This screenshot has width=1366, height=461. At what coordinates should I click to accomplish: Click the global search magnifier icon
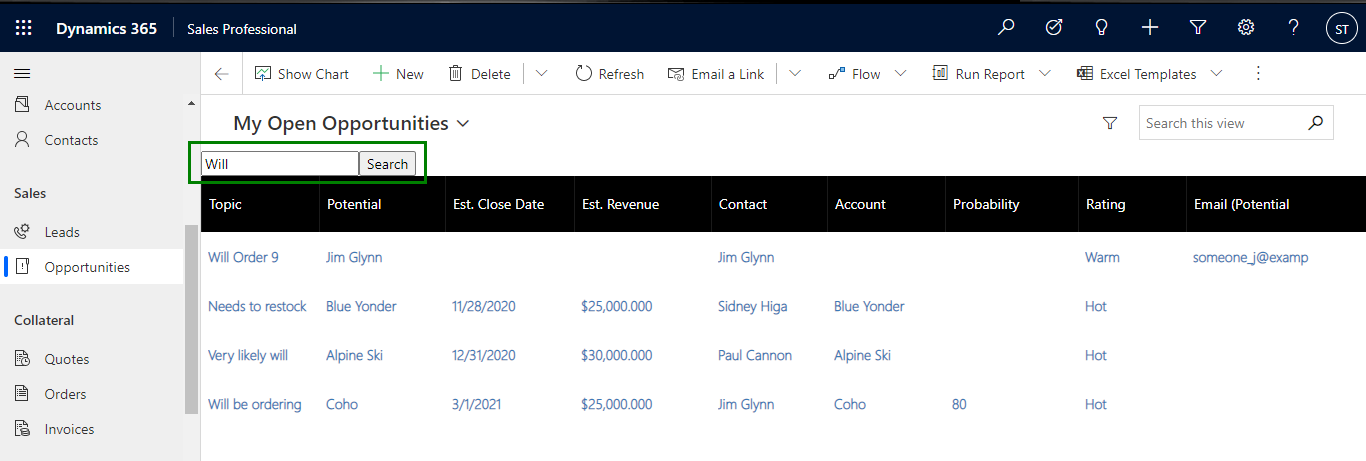(1006, 28)
